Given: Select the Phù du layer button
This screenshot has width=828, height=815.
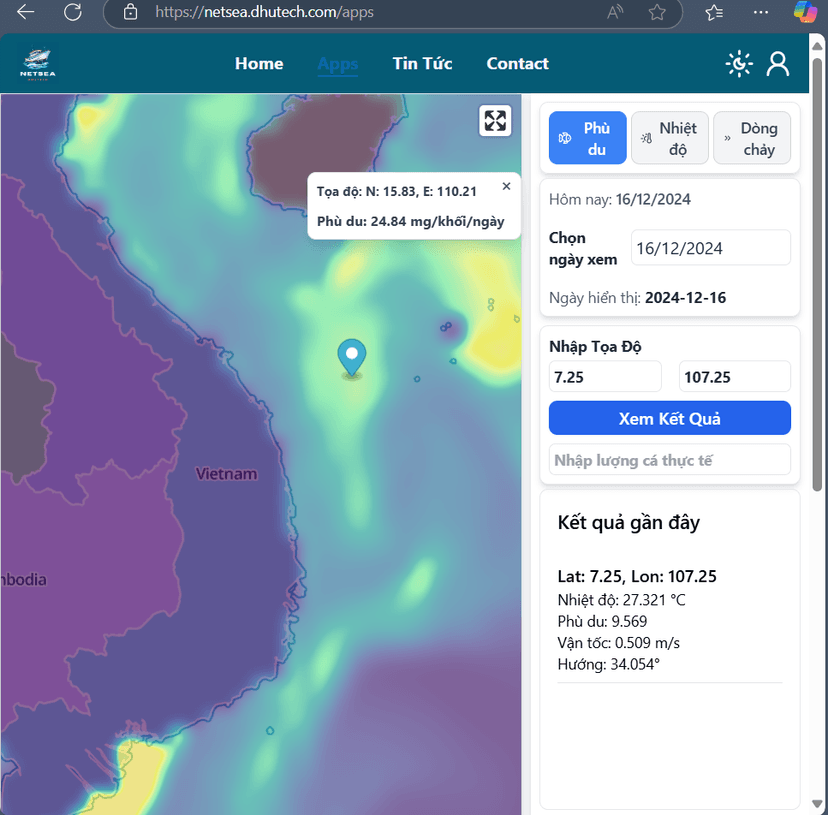Looking at the screenshot, I should tap(587, 138).
